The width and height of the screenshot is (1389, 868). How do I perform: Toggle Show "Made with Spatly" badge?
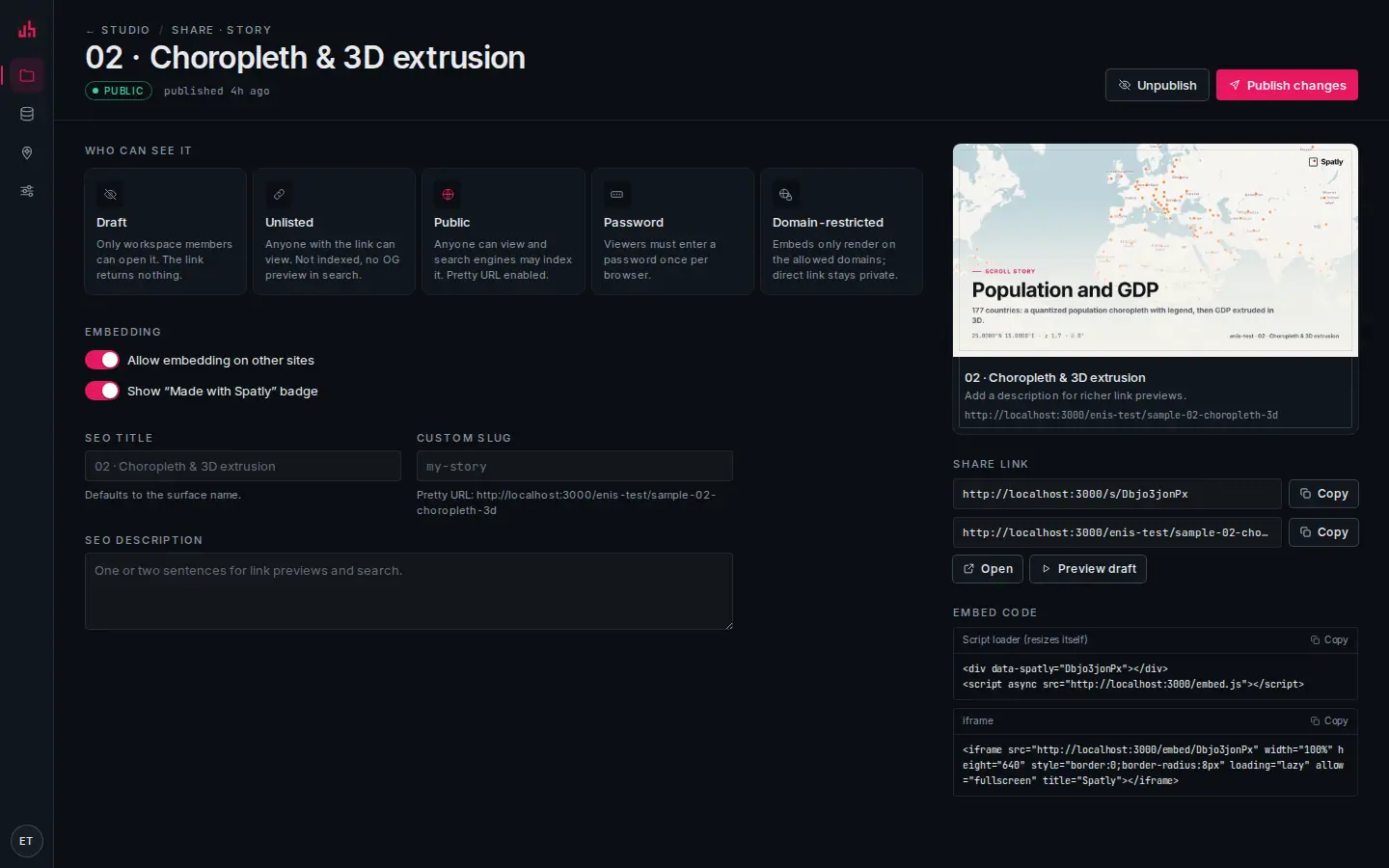coord(102,391)
